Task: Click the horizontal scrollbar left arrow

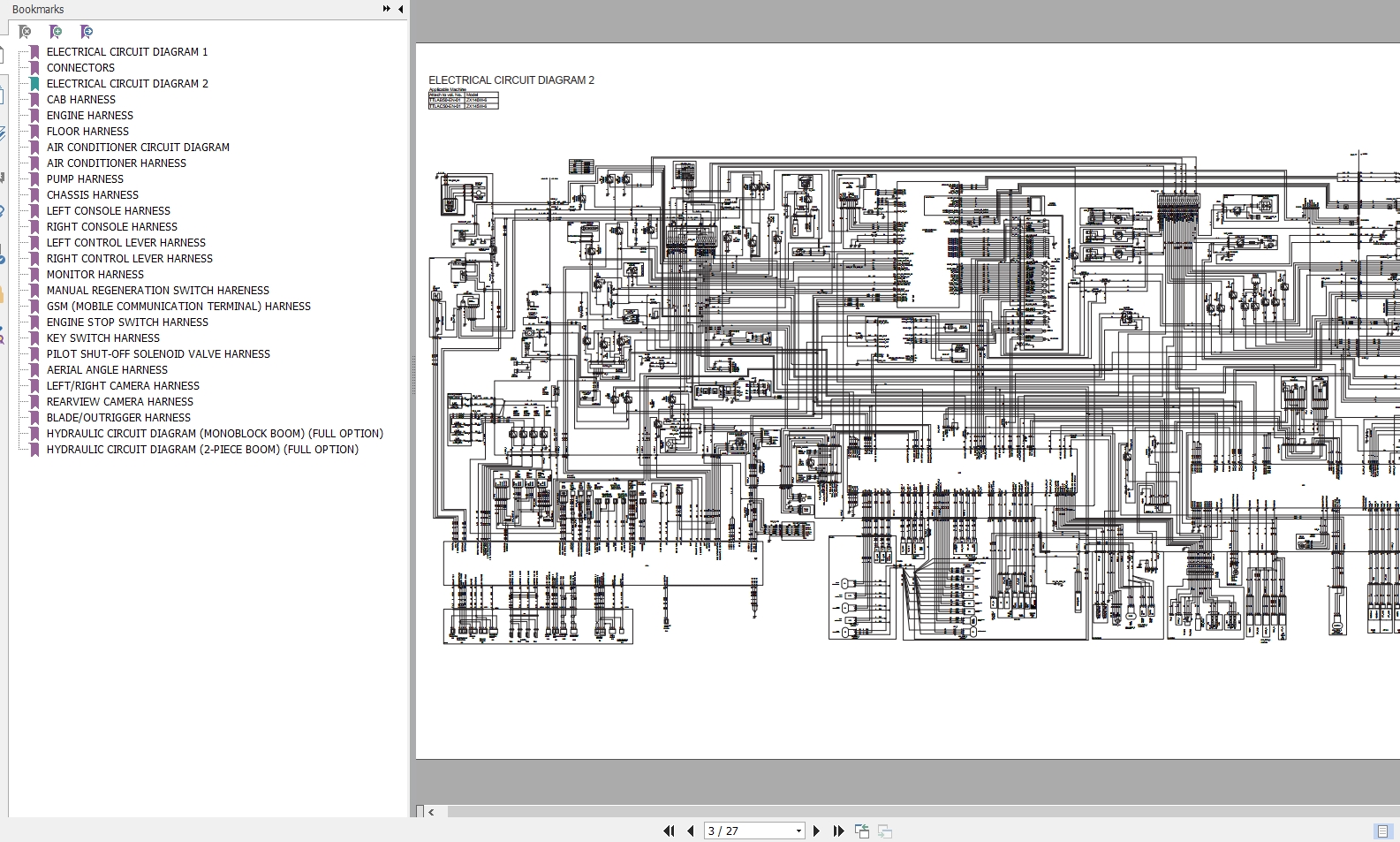Action: [431, 811]
